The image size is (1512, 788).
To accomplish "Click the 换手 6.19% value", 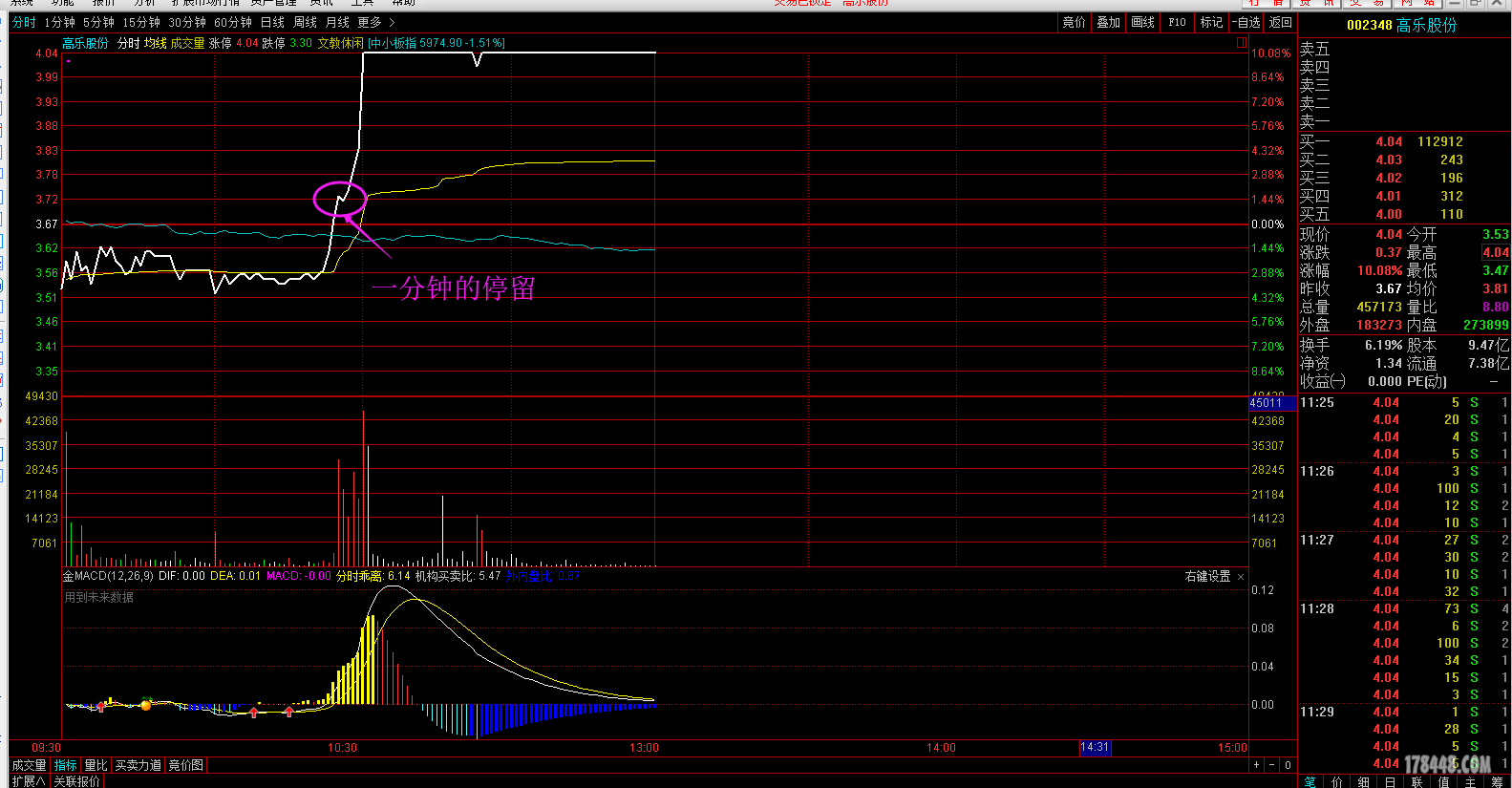I will [x=1383, y=345].
